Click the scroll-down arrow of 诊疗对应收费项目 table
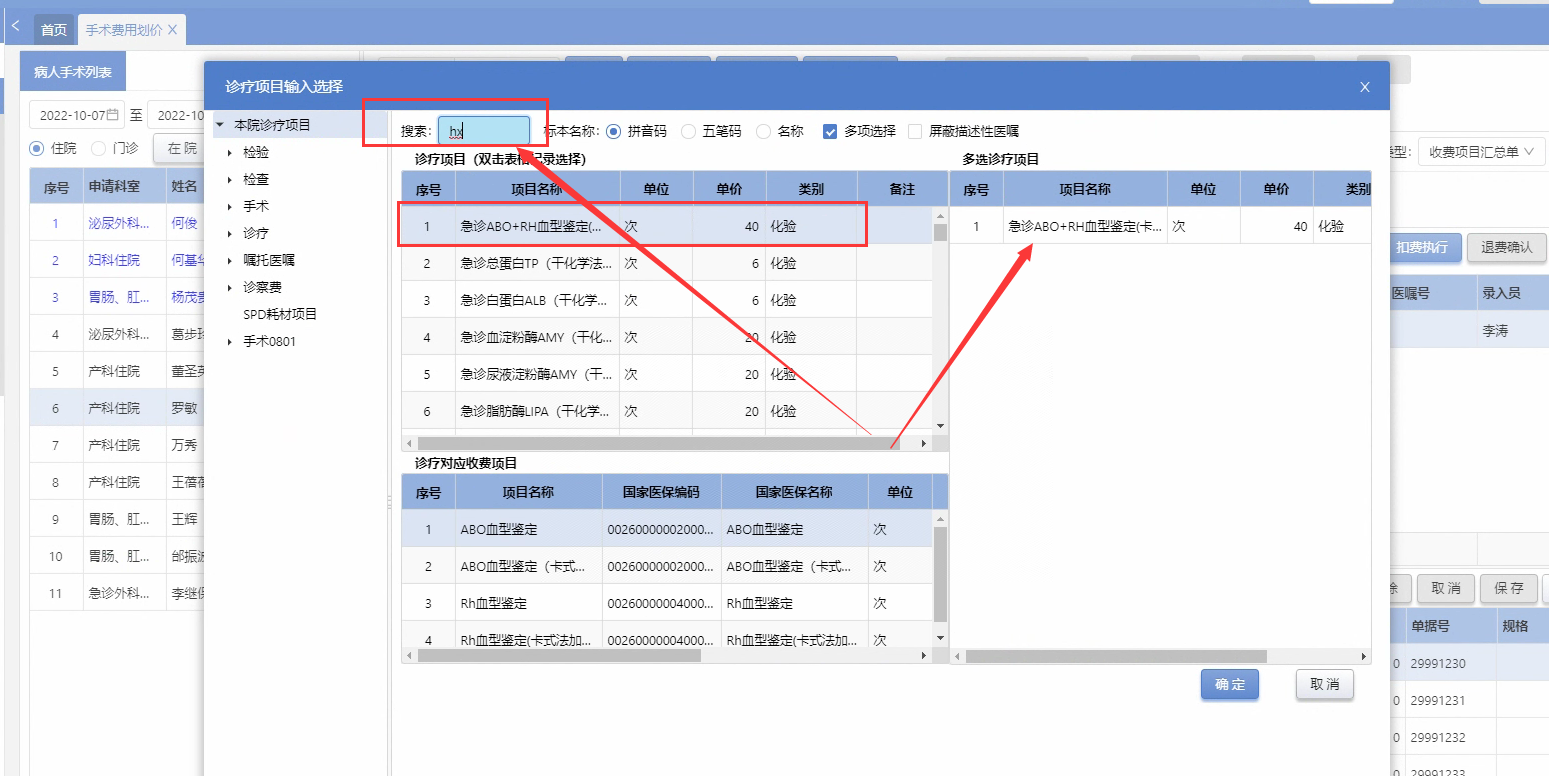Viewport: 1549px width, 776px height. coord(940,638)
